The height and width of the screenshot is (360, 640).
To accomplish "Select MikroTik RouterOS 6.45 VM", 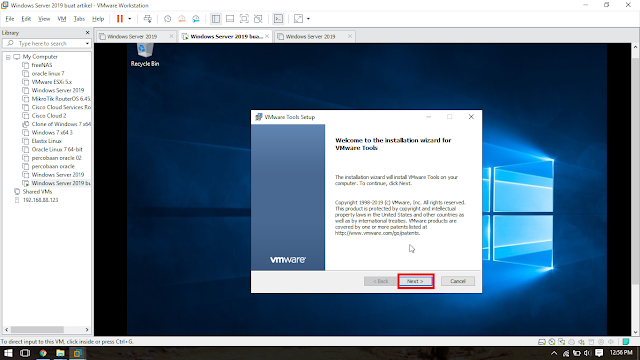I will (61, 99).
